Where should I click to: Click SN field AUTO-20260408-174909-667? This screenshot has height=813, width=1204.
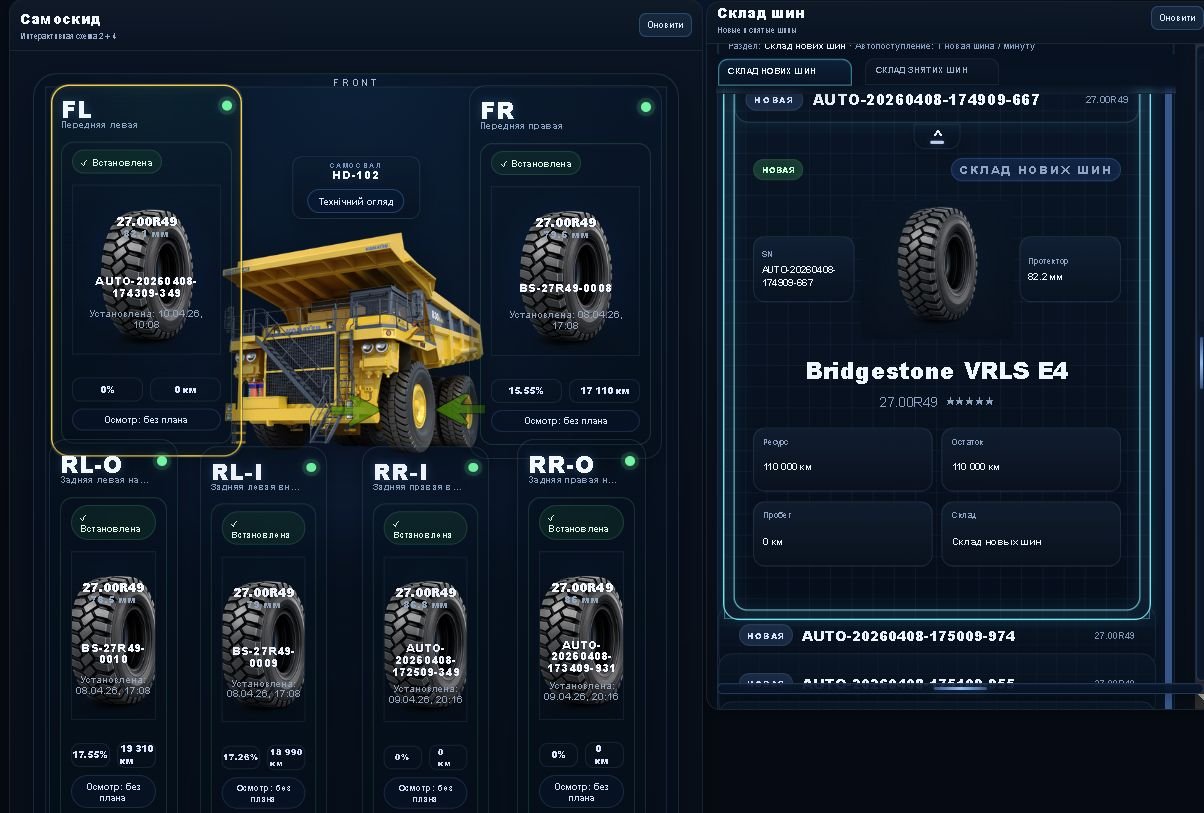pyautogui.click(x=804, y=269)
